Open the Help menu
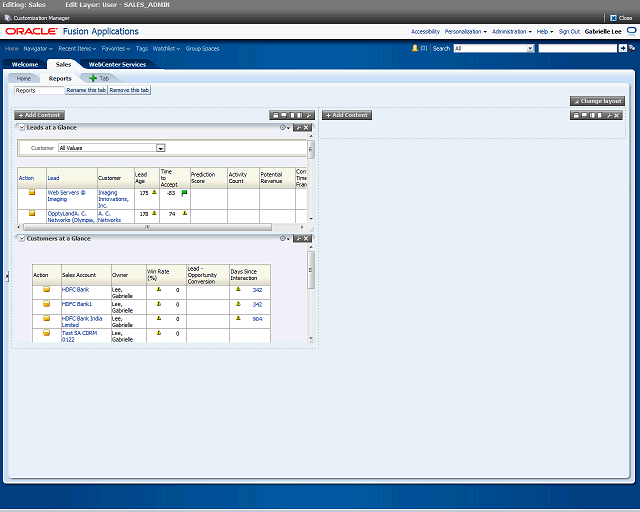 tap(545, 31)
